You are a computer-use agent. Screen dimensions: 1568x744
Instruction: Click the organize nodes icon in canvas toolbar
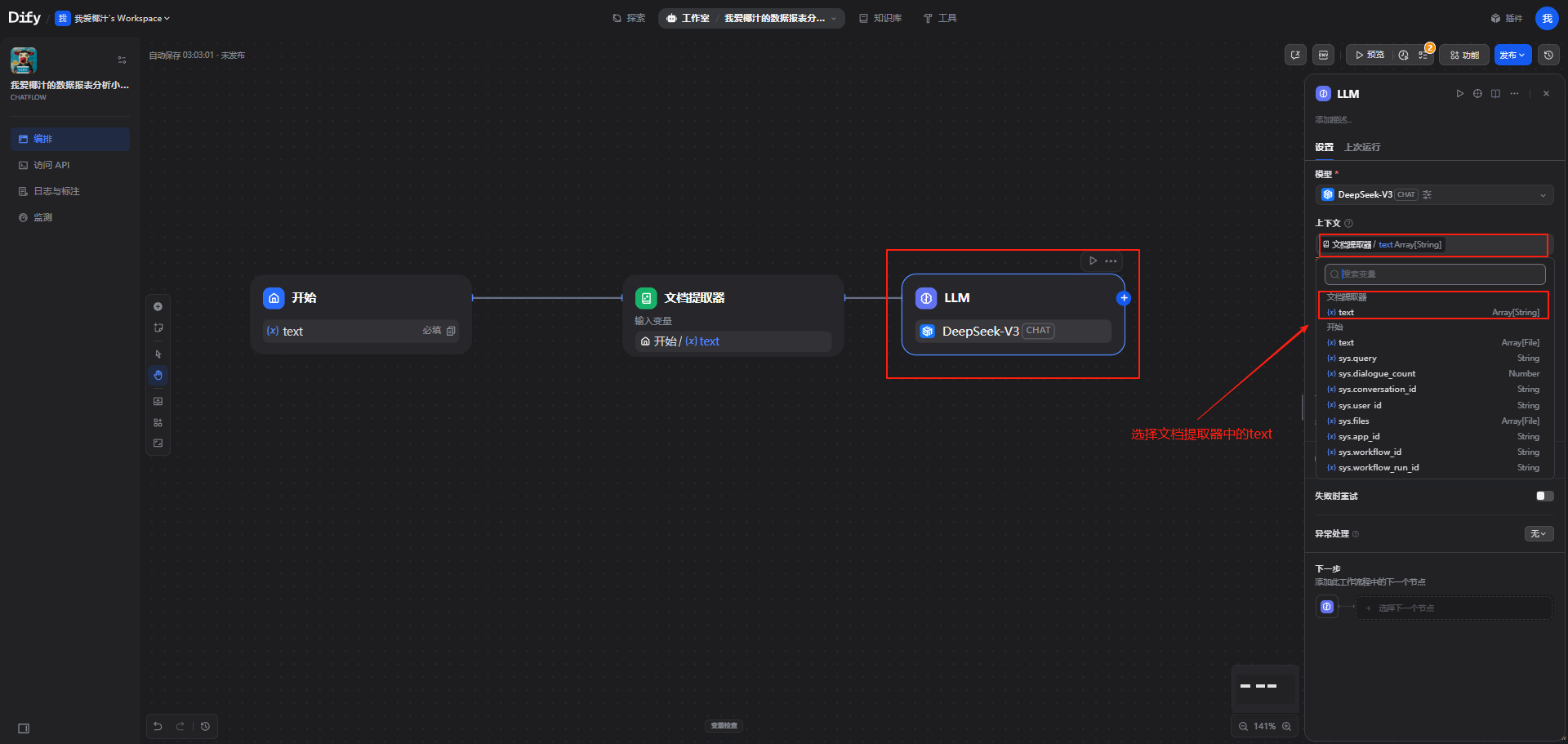click(158, 422)
